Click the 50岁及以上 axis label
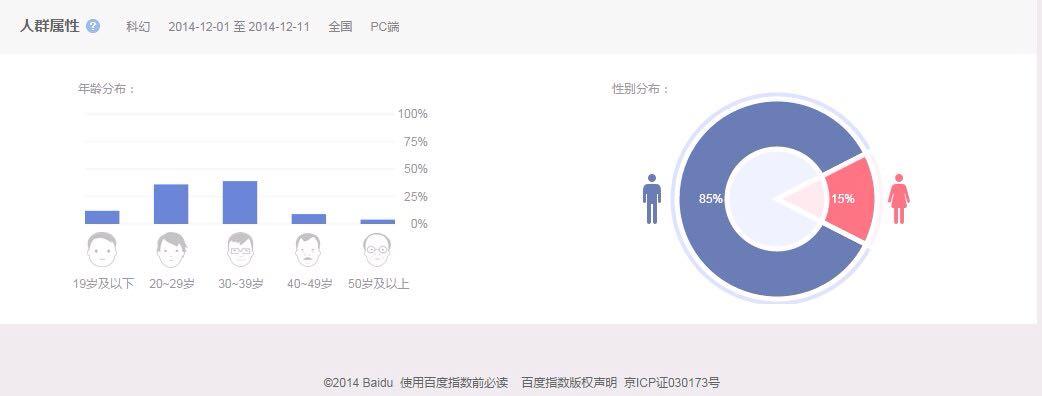The width and height of the screenshot is (1042, 396). click(x=379, y=284)
